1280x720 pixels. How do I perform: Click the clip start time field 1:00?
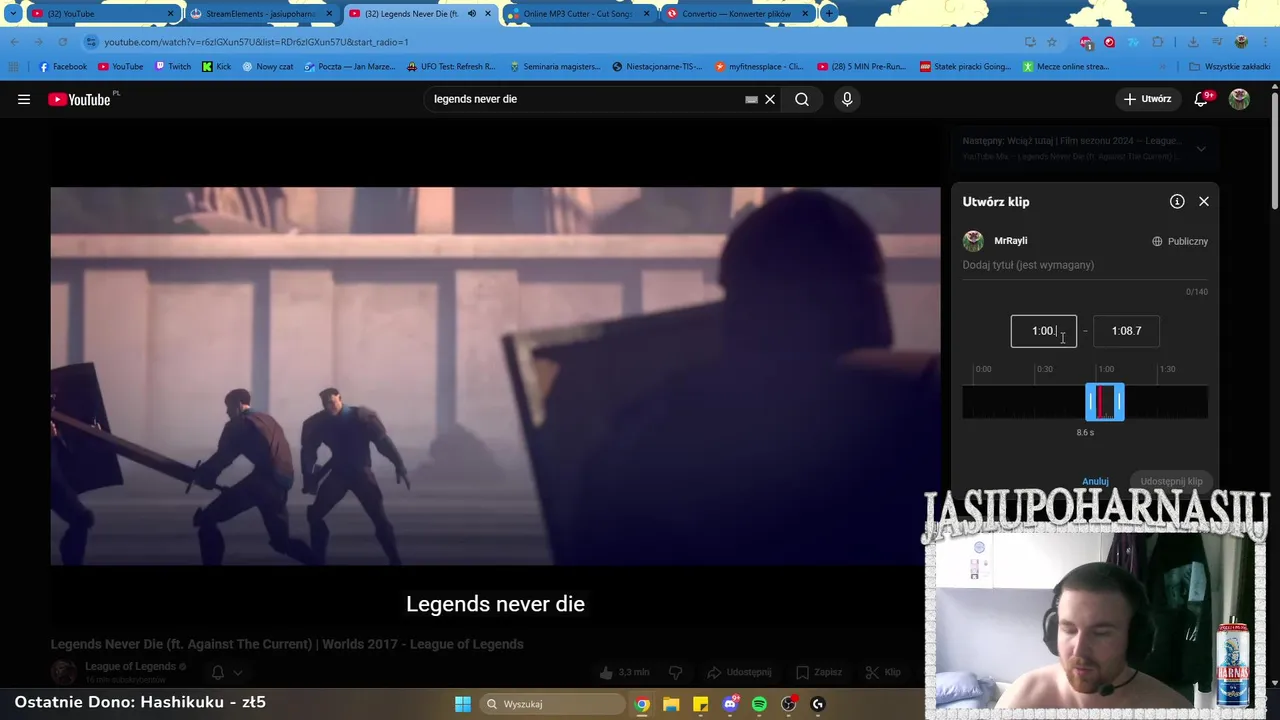(x=1043, y=331)
